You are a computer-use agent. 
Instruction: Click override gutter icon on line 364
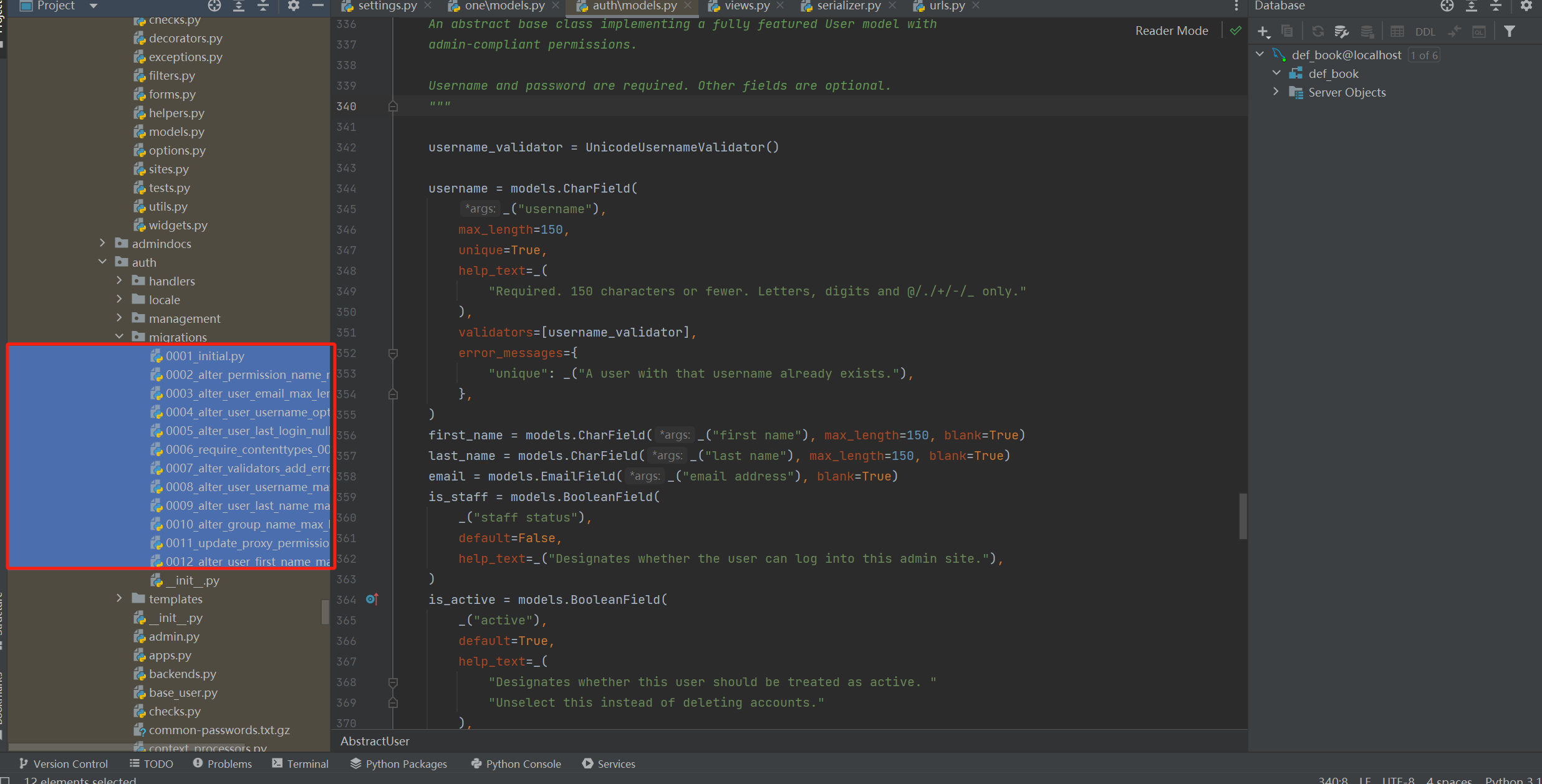372,599
